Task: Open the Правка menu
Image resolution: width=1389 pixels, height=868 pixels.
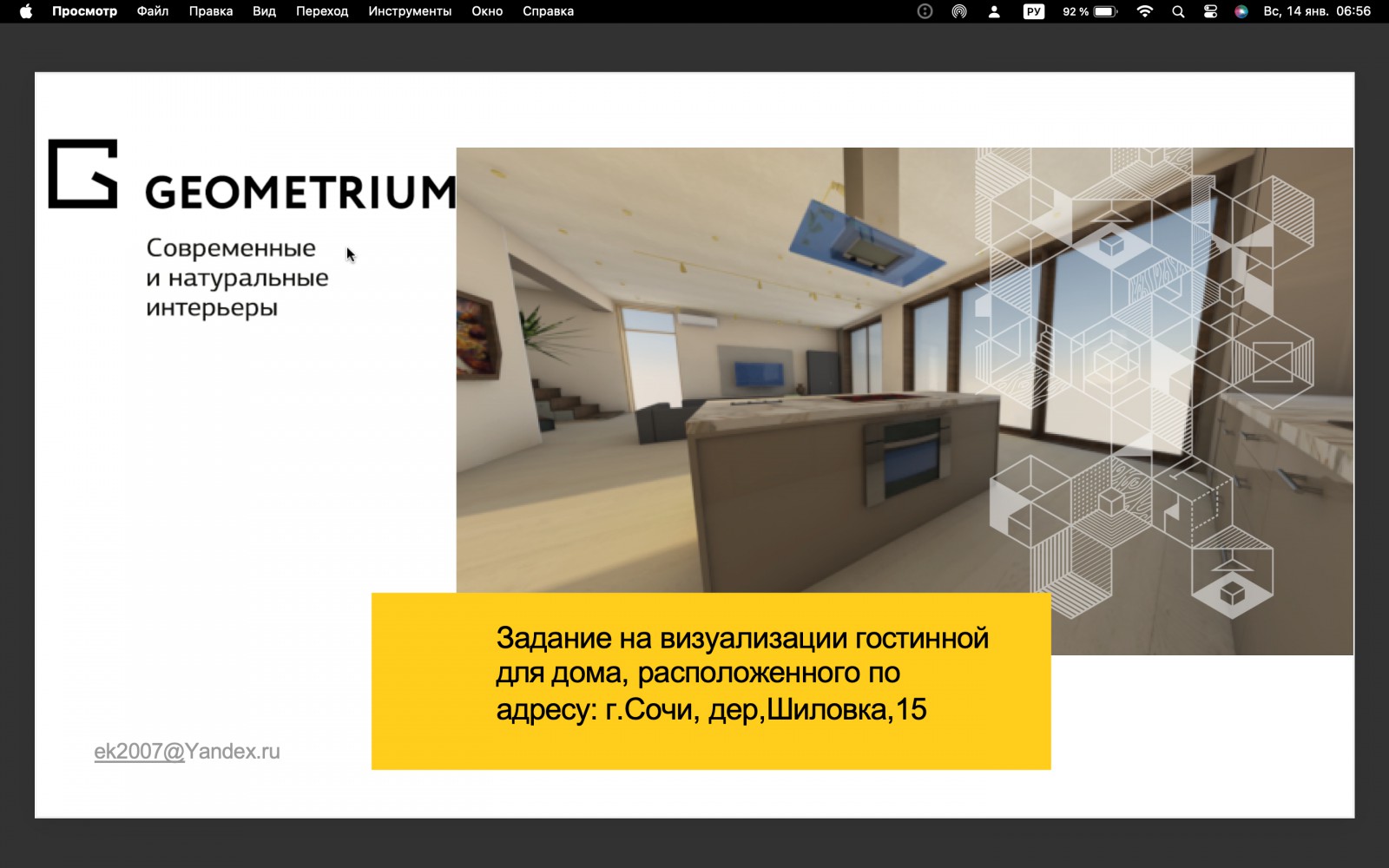Action: tap(211, 11)
